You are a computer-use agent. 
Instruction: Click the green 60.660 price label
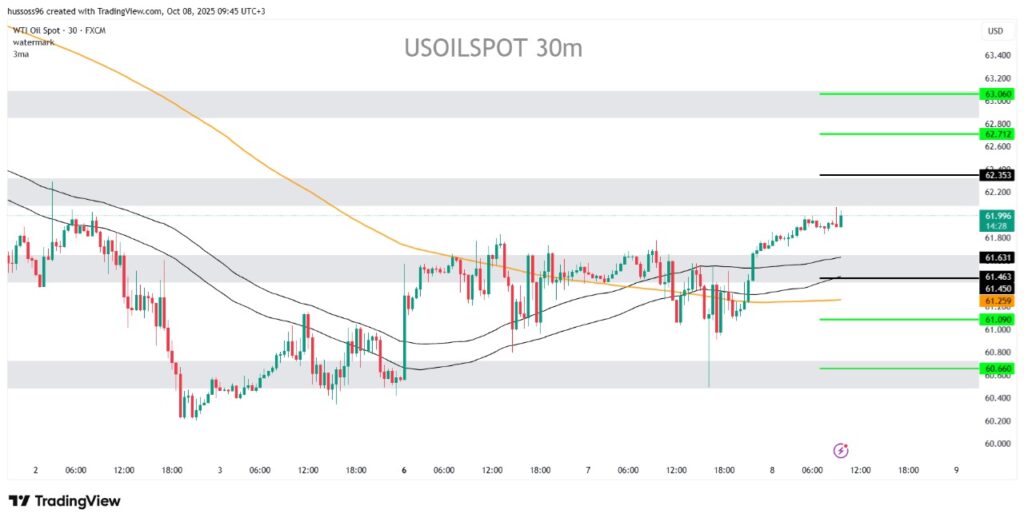coord(998,368)
